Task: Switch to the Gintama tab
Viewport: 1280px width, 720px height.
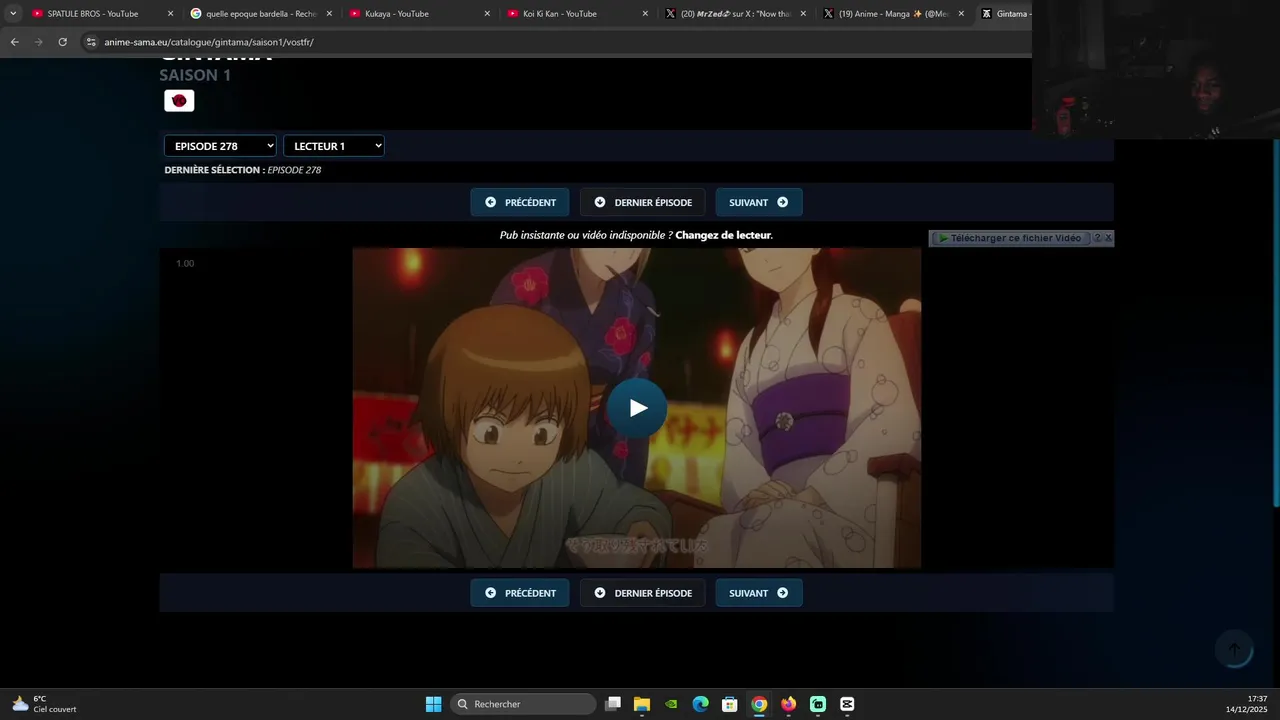Action: click(x=1004, y=14)
